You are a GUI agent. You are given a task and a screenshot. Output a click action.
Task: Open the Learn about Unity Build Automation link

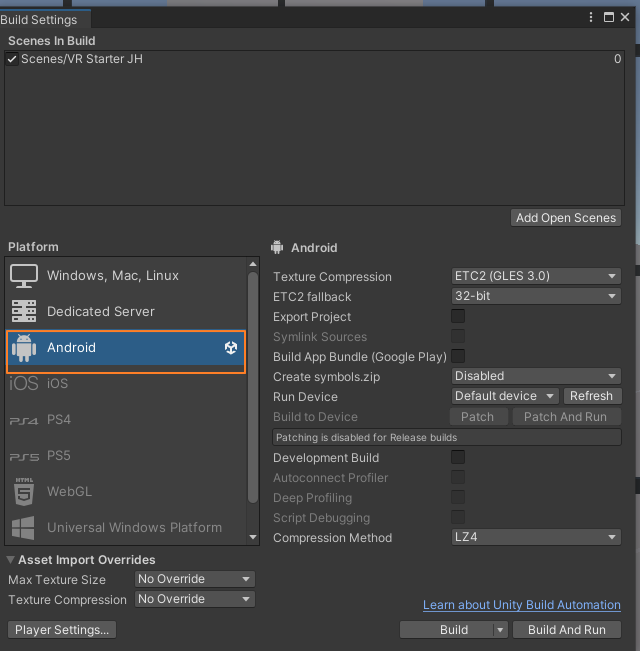point(522,605)
